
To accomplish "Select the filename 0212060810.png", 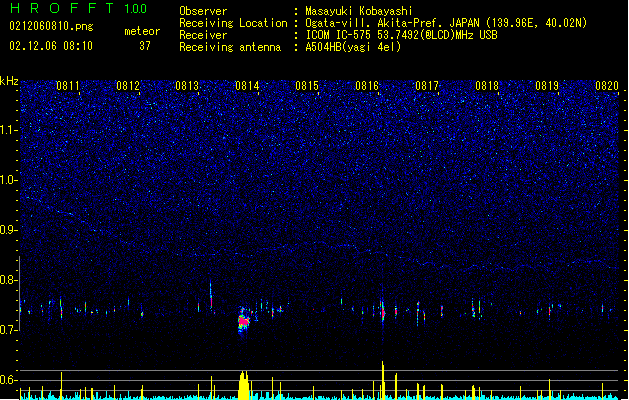I will pyautogui.click(x=51, y=27).
